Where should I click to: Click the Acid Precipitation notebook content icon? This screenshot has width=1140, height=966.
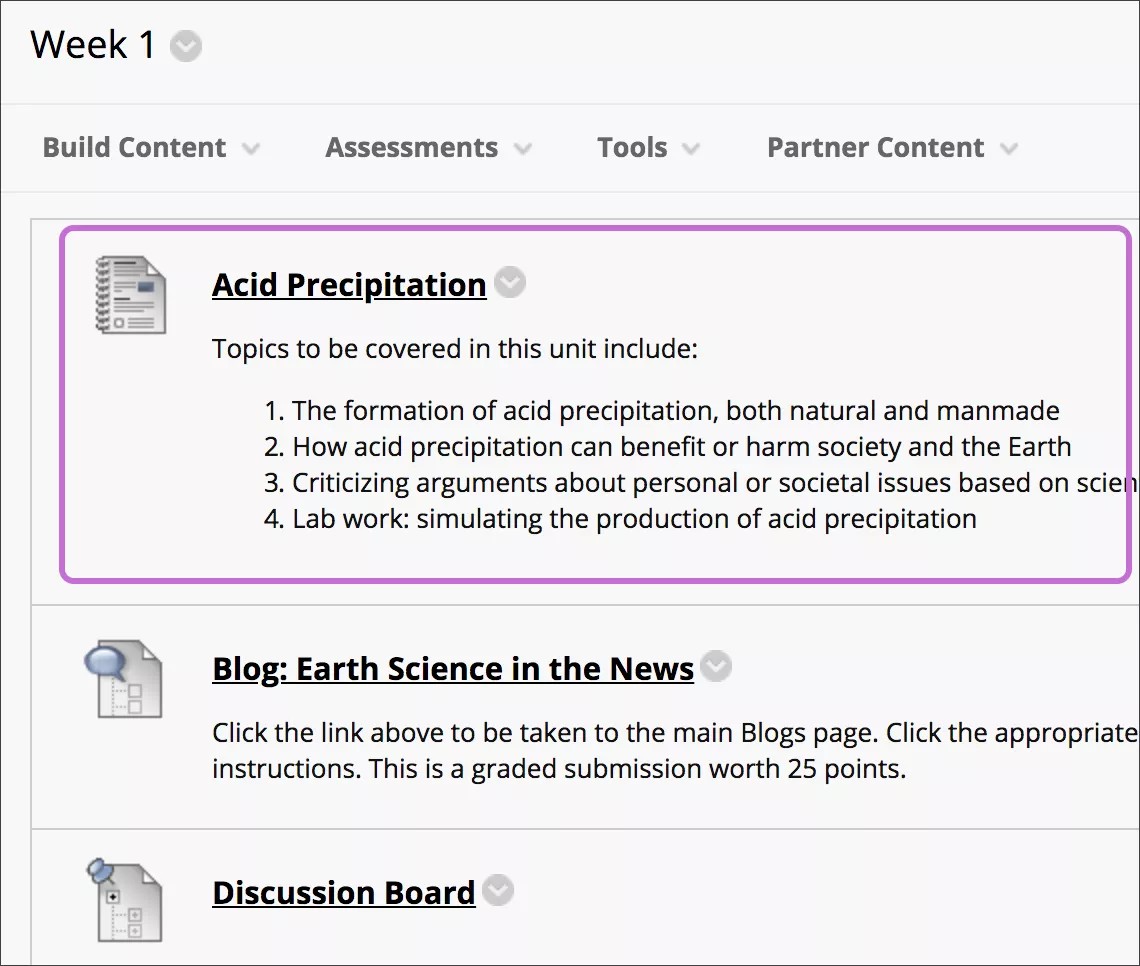click(133, 295)
